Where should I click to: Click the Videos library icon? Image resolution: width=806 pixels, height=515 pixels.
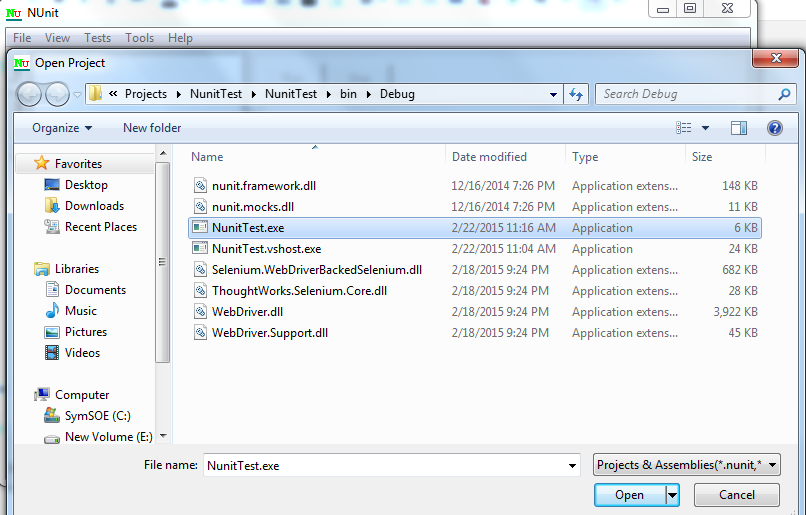(x=52, y=353)
